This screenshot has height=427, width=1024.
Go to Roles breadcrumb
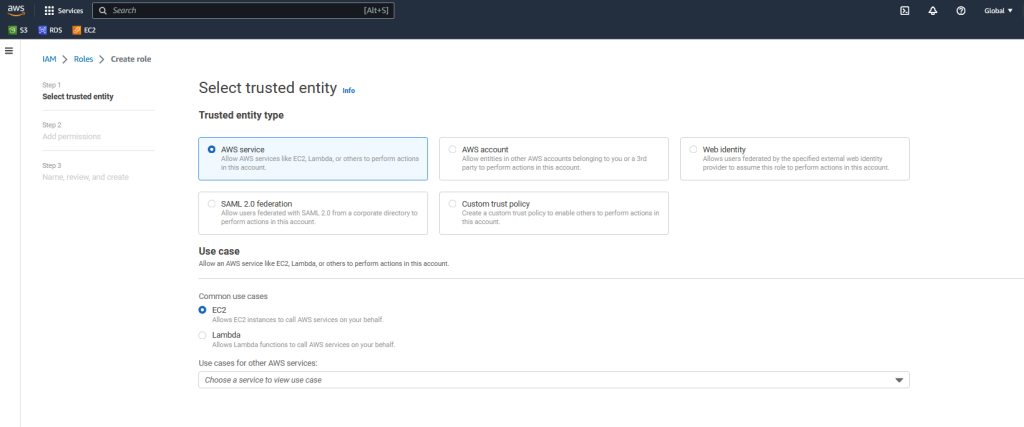(84, 59)
